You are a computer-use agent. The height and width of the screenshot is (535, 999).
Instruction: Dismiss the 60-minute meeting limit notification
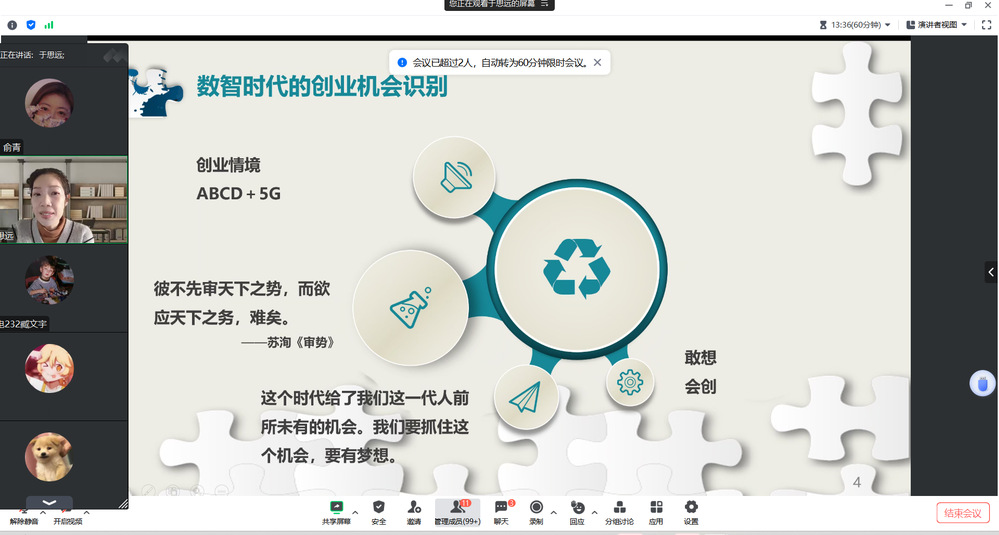click(x=597, y=62)
